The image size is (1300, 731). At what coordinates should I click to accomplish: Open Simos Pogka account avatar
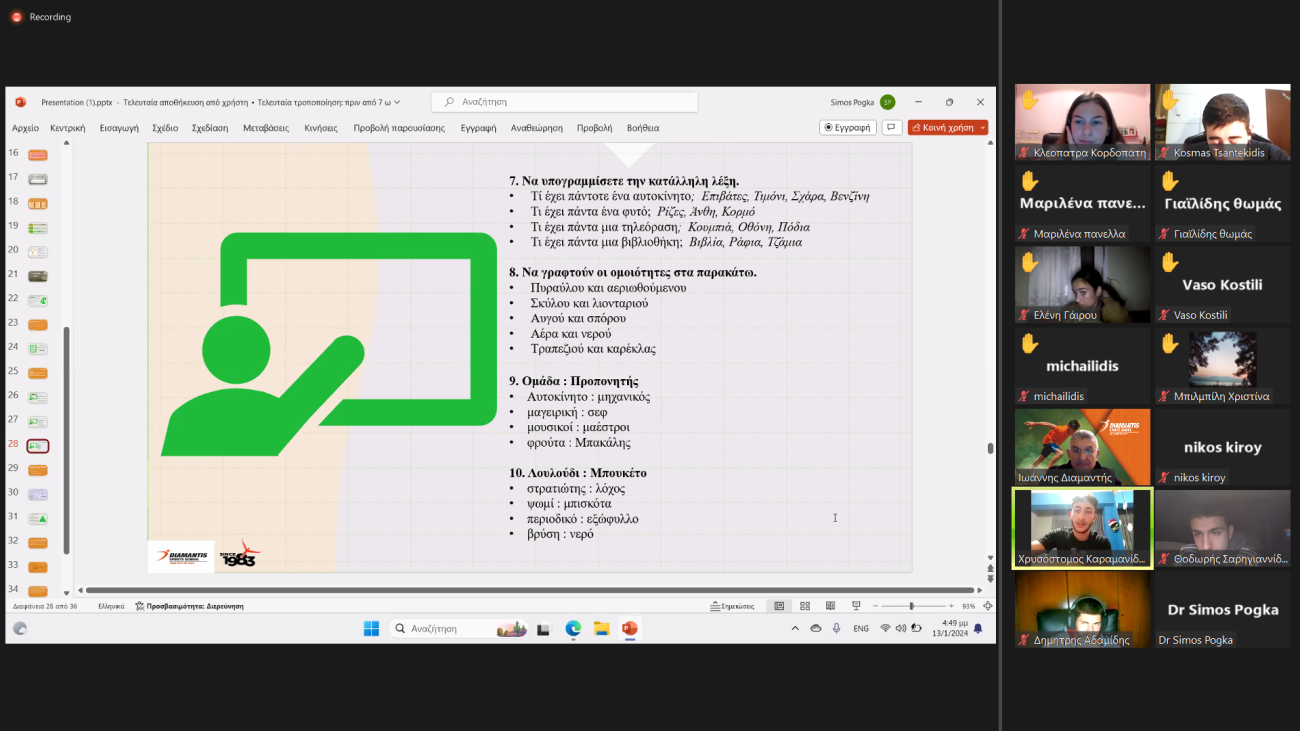pos(887,102)
